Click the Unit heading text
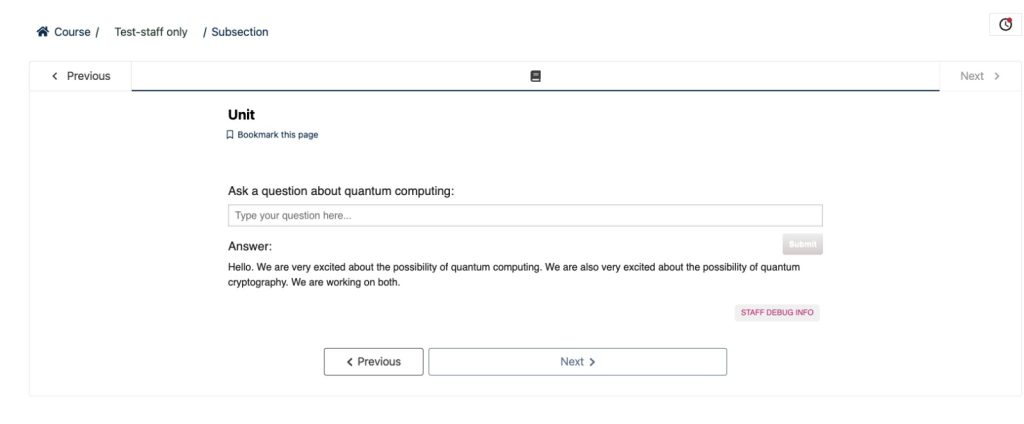The height and width of the screenshot is (424, 1024). (x=241, y=115)
